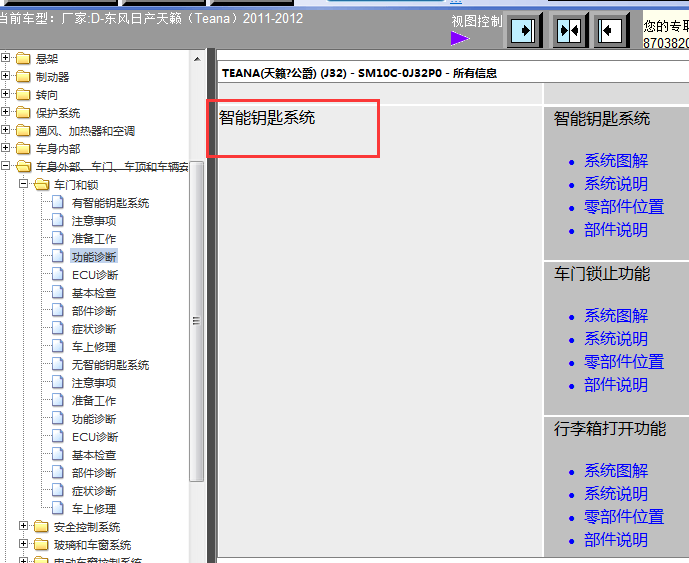Click the tree panel scrollbar thumb
Screen dimensions: 689x563
pos(196,321)
